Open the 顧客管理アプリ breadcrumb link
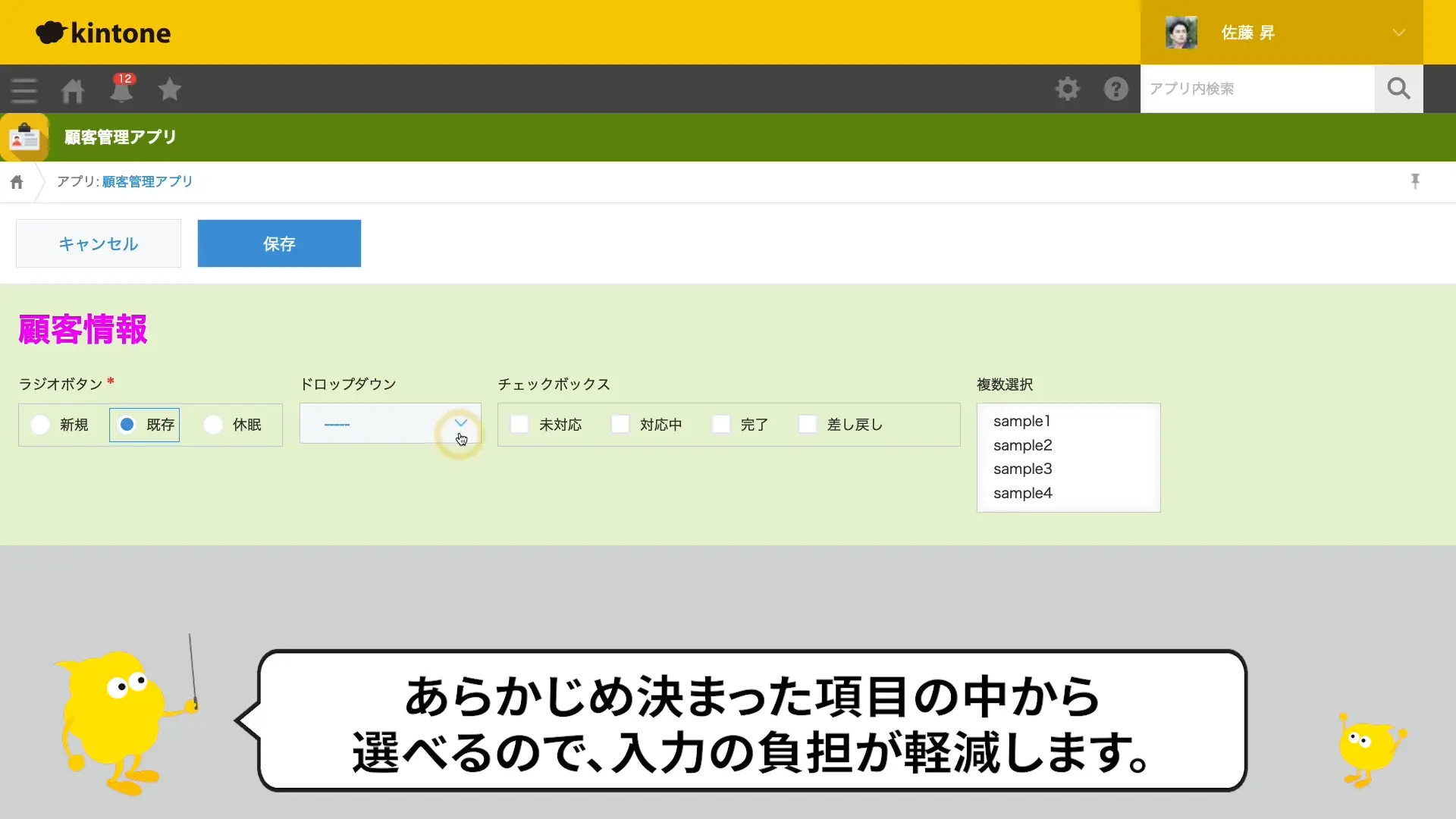 click(147, 182)
